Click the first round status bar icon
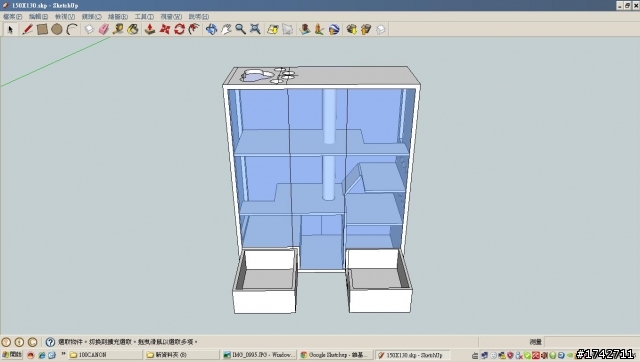Image resolution: width=640 pixels, height=362 pixels. (6, 342)
